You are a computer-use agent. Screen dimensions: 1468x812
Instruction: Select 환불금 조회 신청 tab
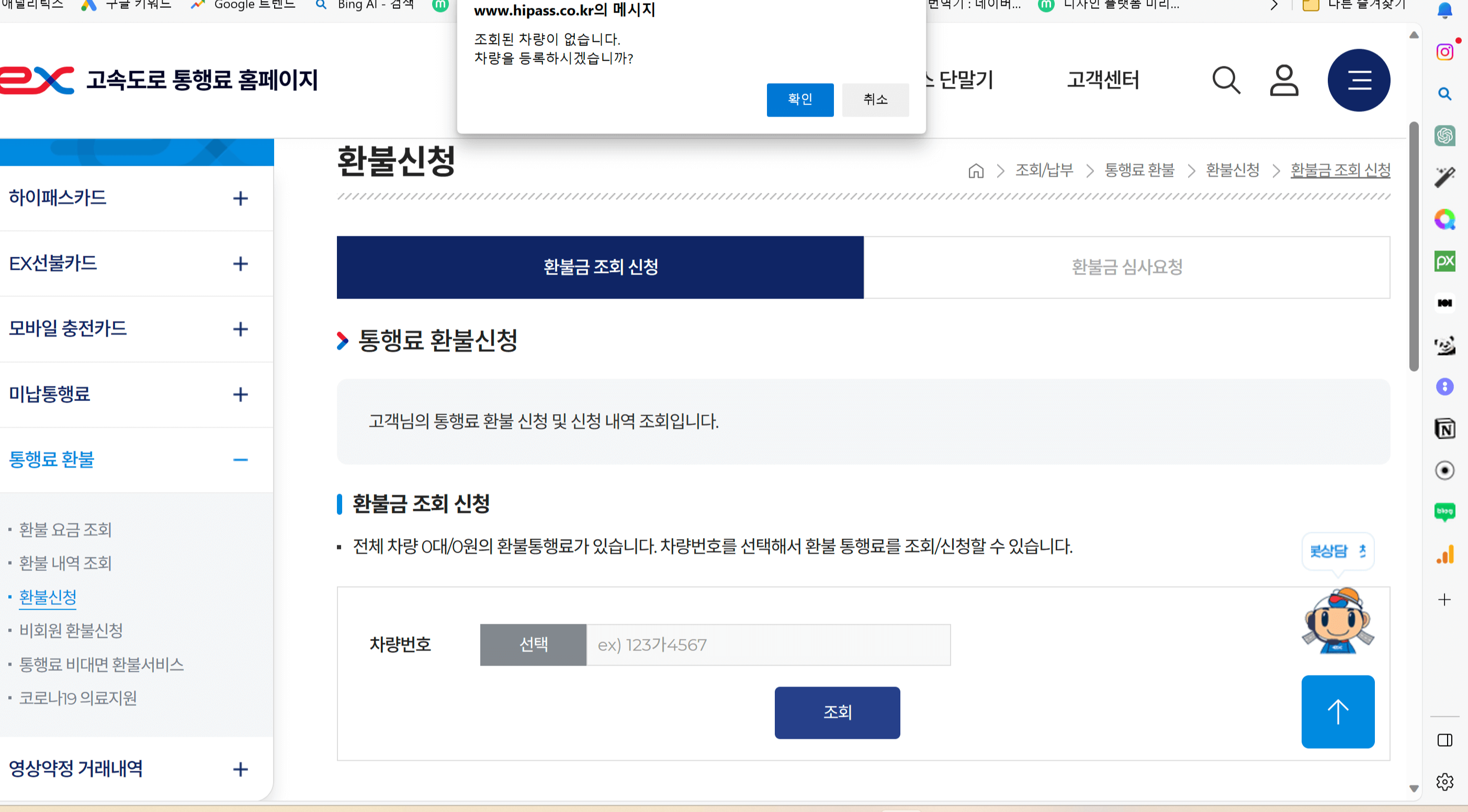click(x=600, y=267)
